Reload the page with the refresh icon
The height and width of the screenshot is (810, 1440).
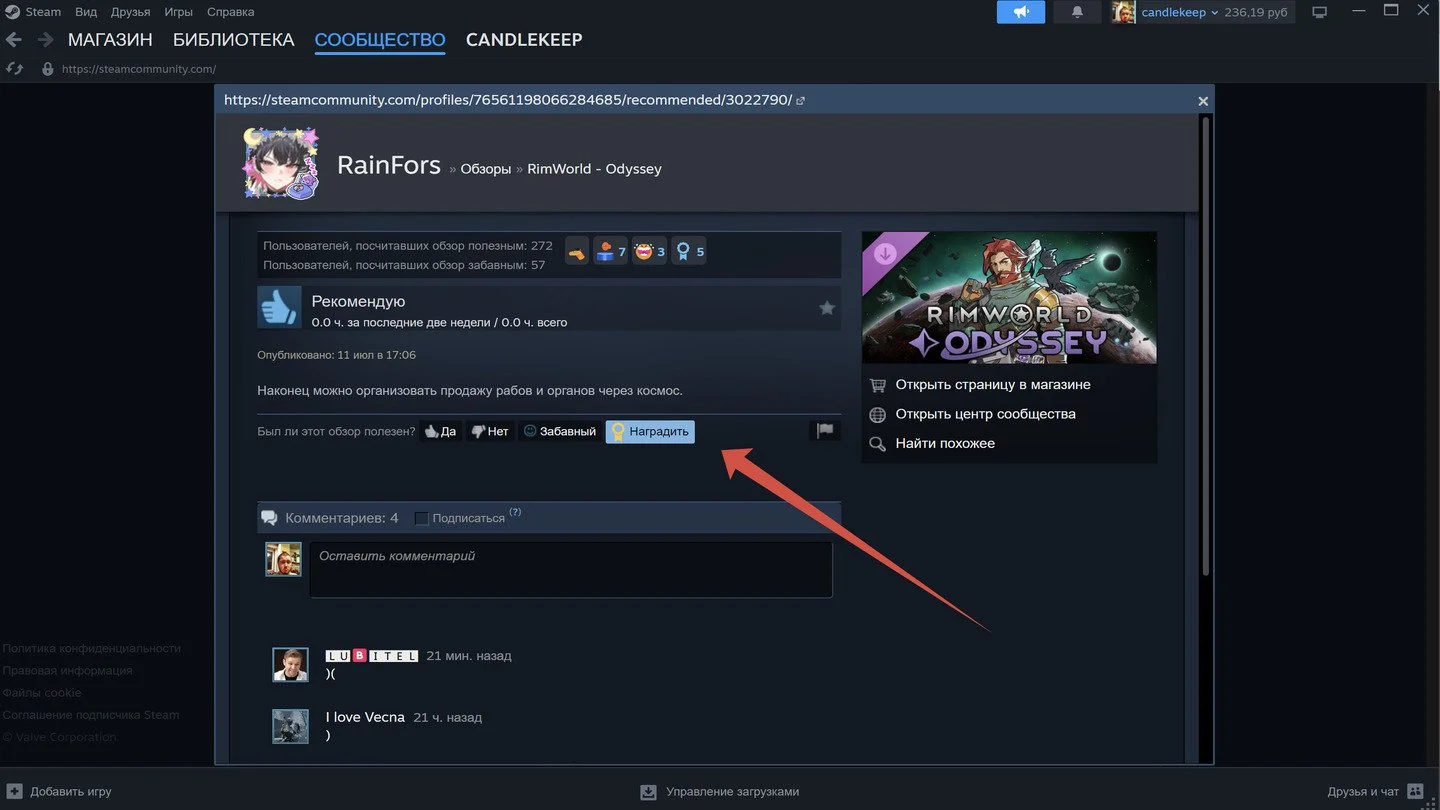coord(14,69)
